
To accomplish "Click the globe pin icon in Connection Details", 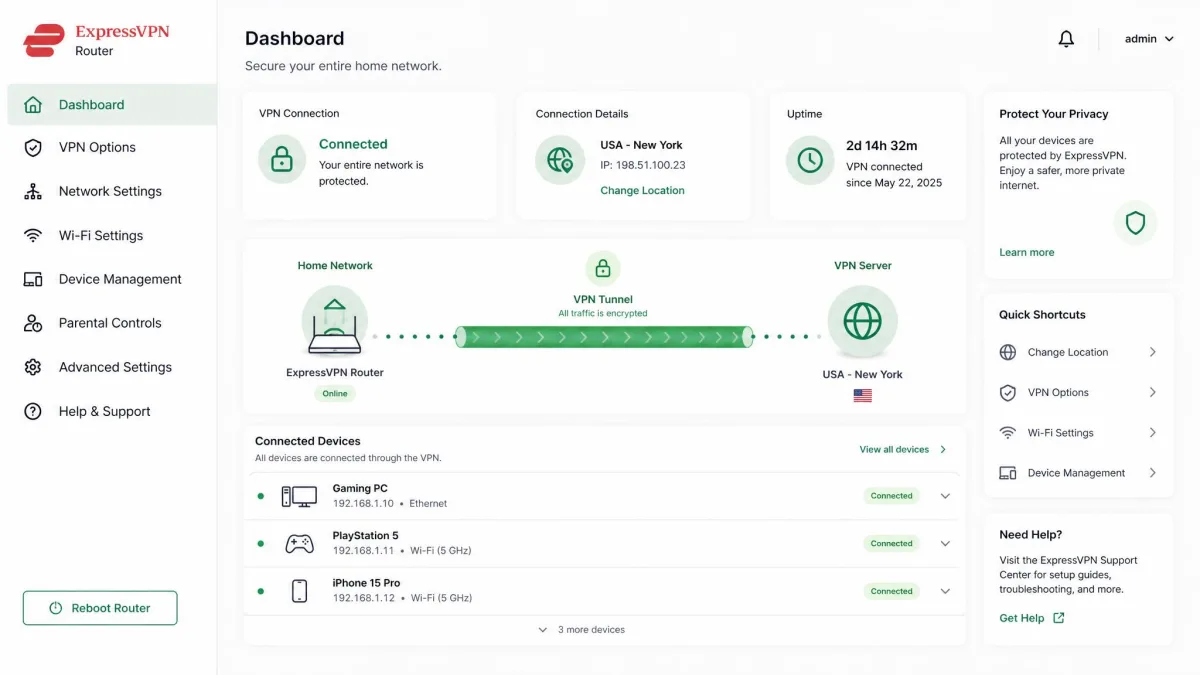I will 559,160.
